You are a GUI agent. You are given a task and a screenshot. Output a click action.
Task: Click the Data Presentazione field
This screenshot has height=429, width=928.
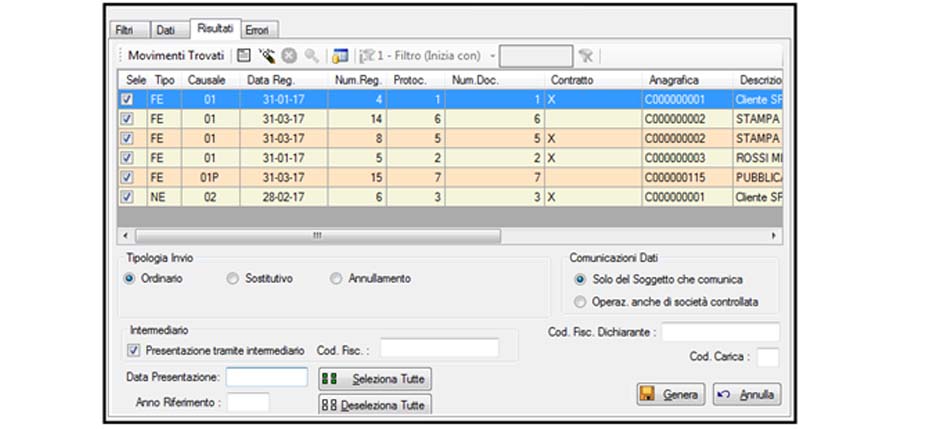(x=267, y=377)
